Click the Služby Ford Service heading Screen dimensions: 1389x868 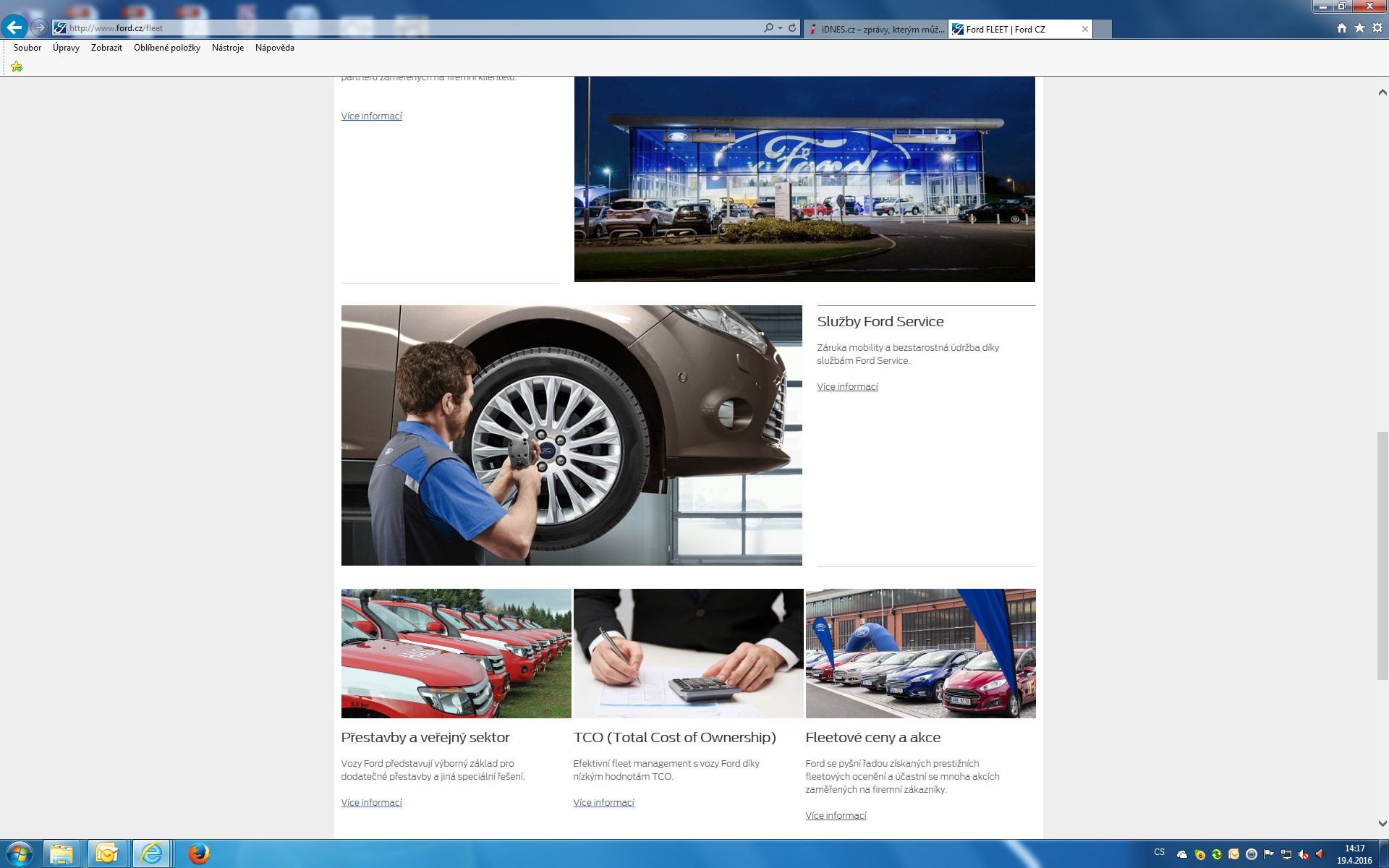(880, 322)
